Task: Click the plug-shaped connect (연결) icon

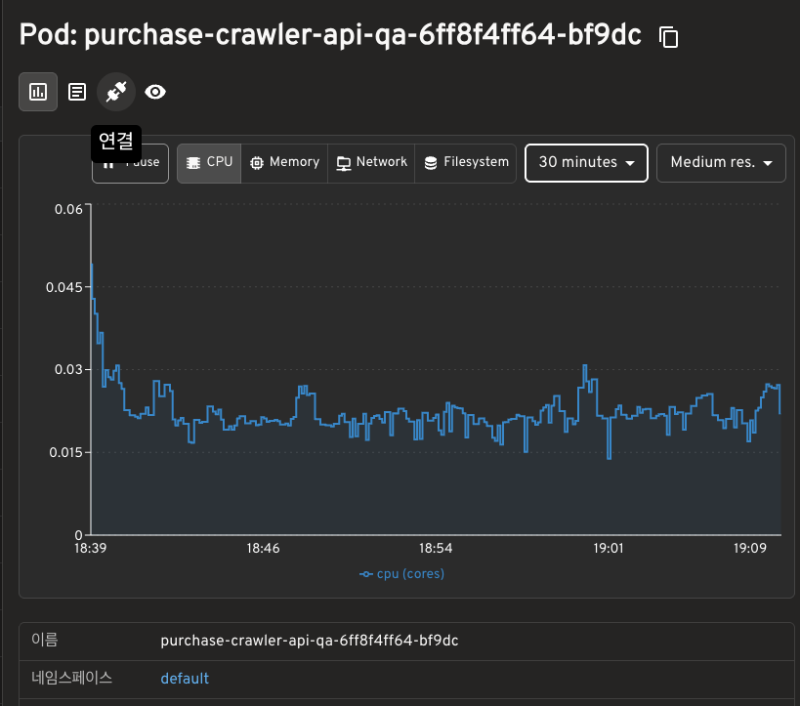Action: 116,92
